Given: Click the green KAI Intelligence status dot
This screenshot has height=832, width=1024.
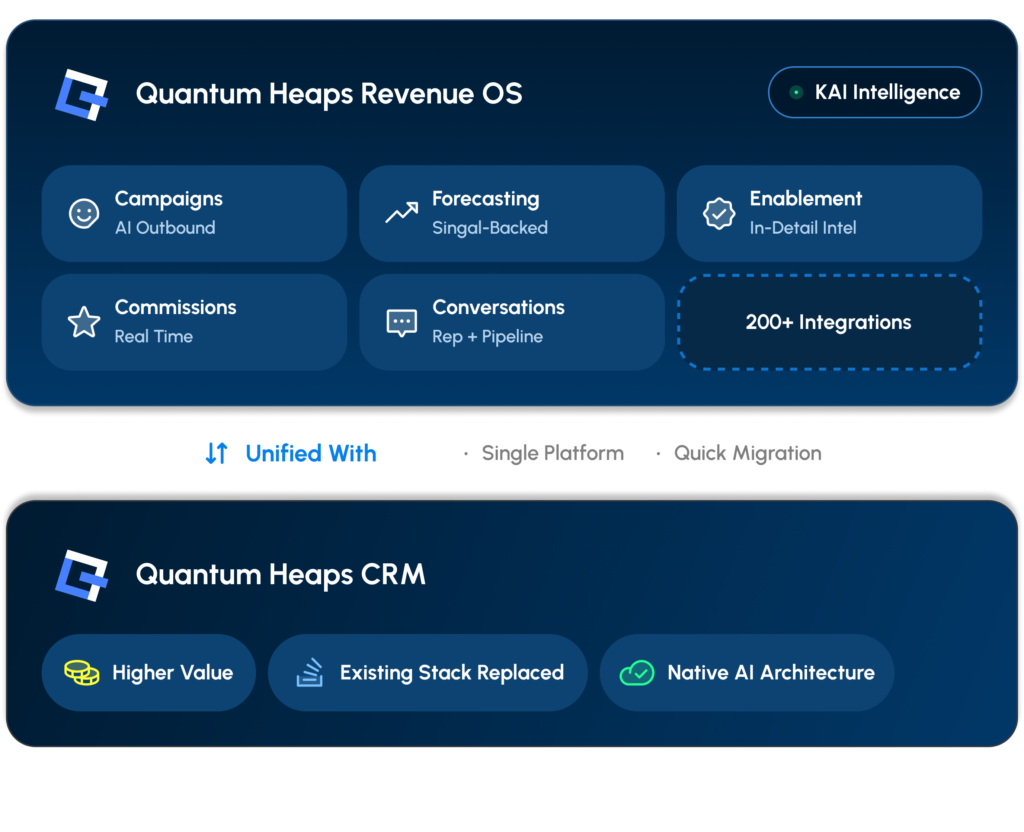Looking at the screenshot, I should pos(796,93).
